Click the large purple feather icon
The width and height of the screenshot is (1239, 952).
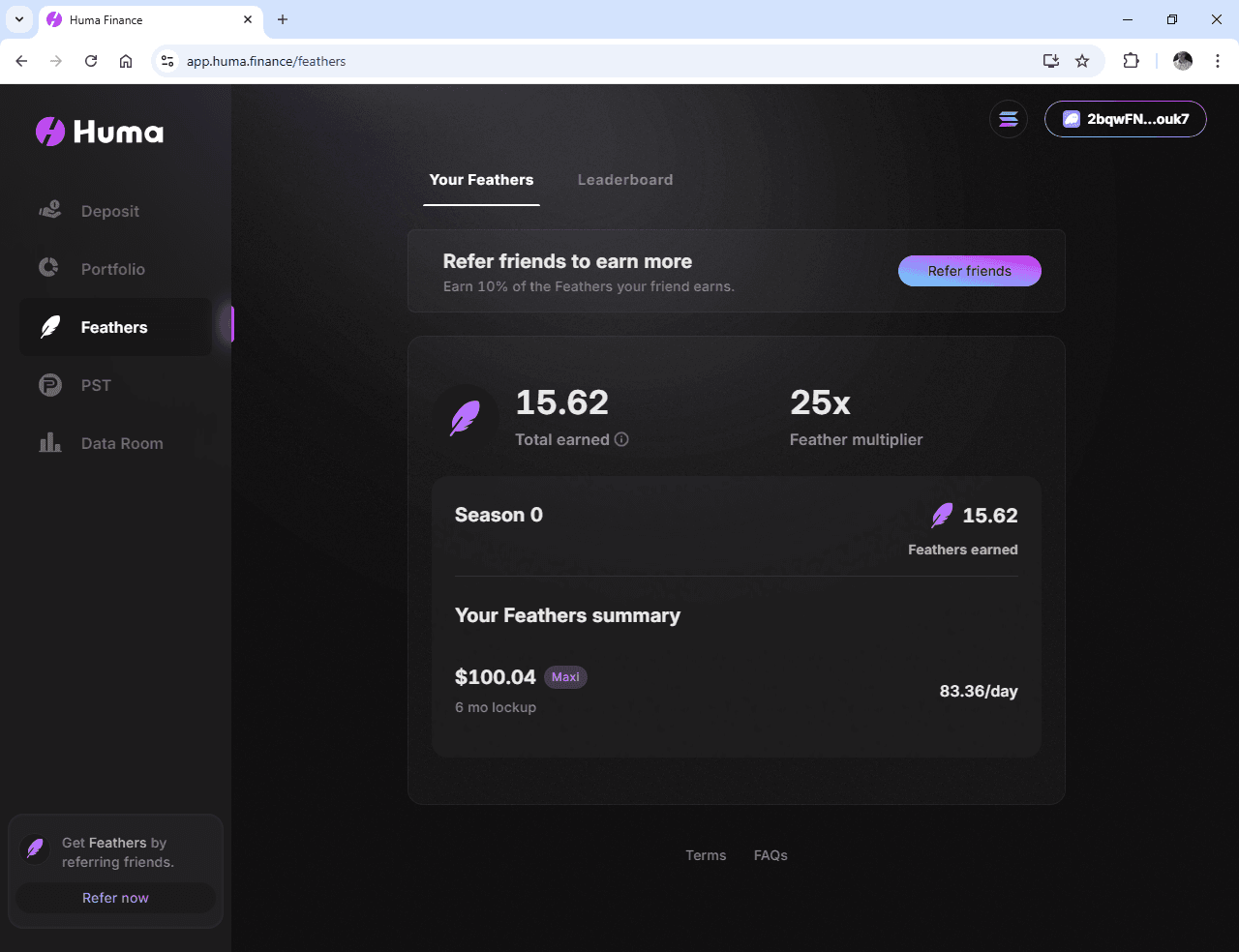[x=466, y=418]
